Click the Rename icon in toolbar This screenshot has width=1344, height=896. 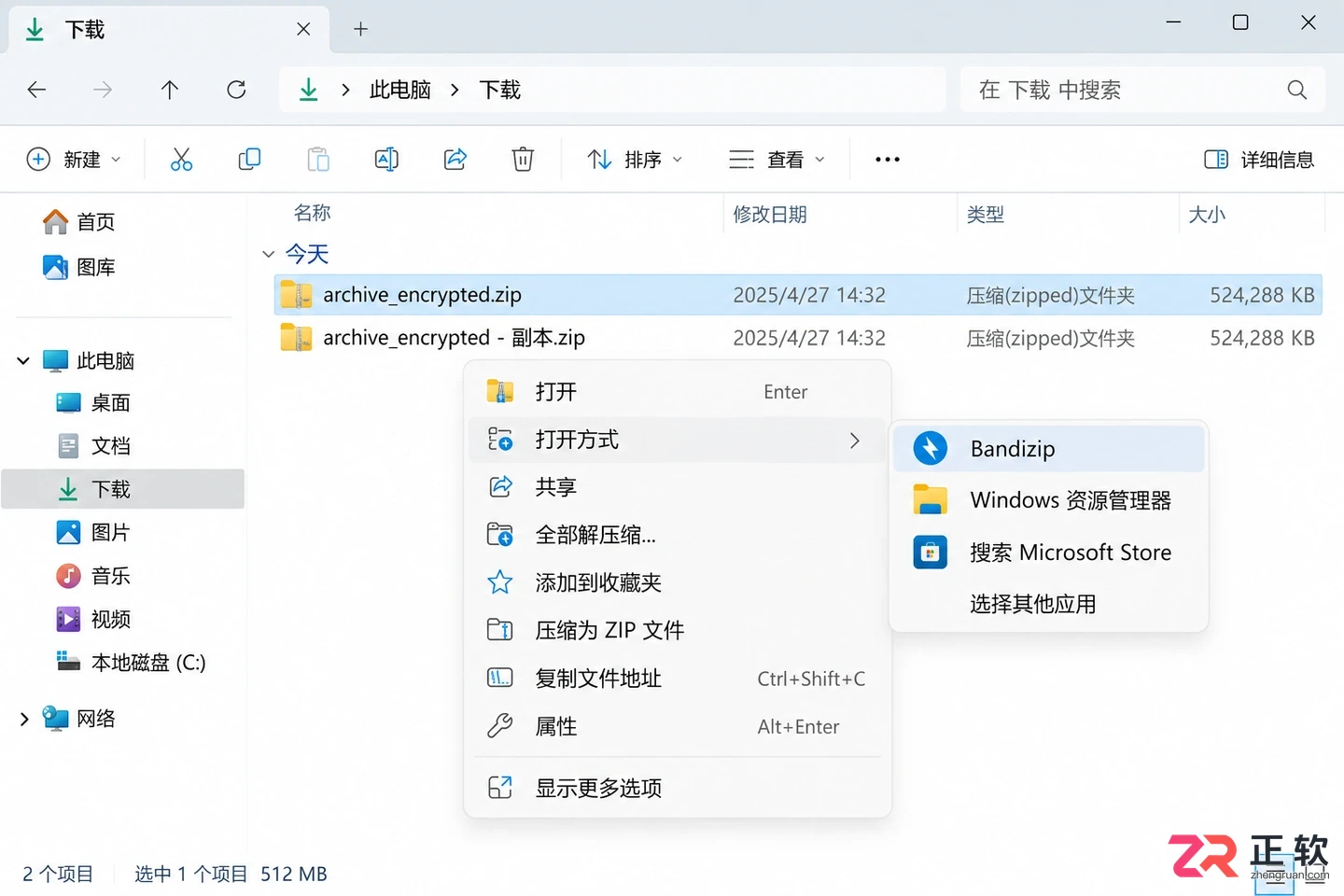(386, 160)
